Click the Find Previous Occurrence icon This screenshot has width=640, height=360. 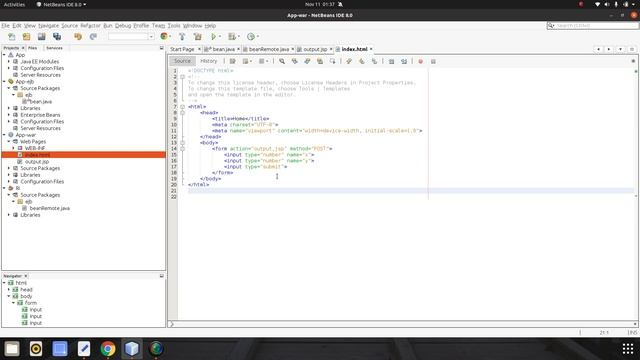[295, 61]
